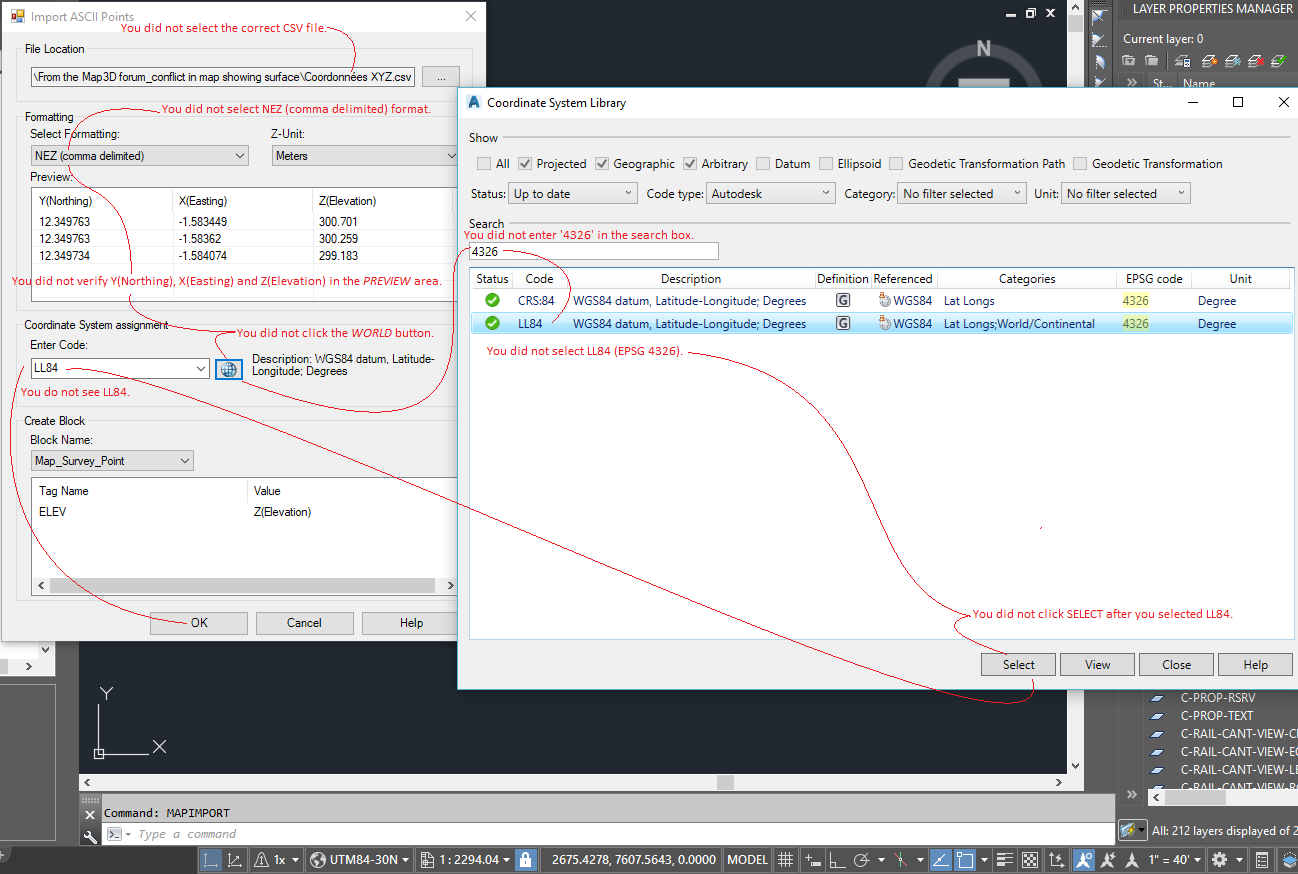Click the World globe button beside Enter Code
The image size is (1298, 874).
(x=229, y=369)
